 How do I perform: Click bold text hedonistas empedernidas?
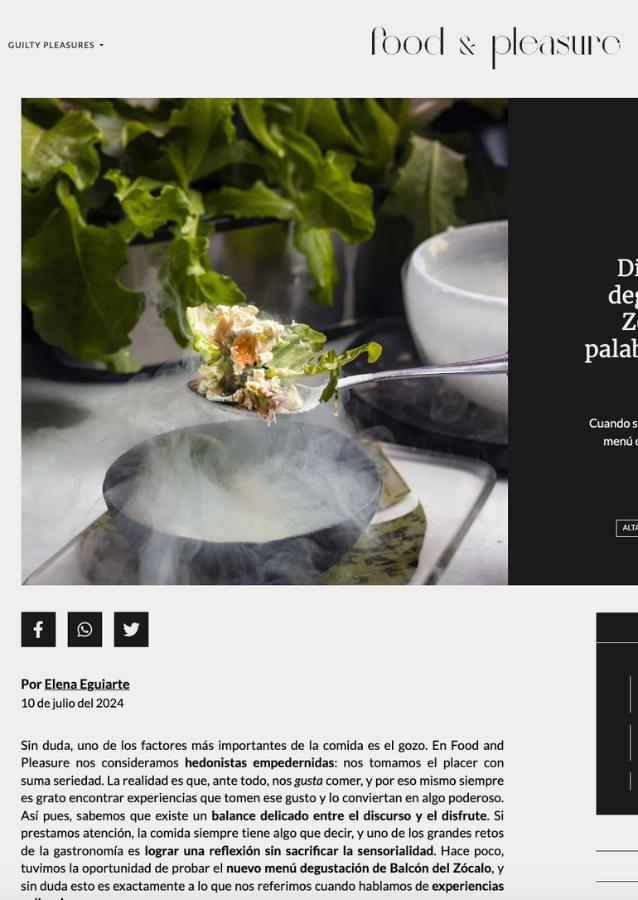259,763
